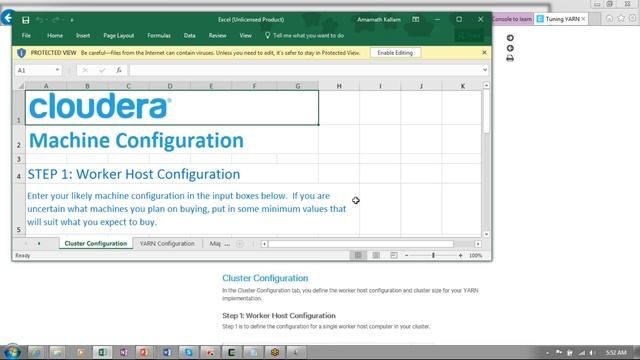The image size is (640, 360).
Task: Click the Enter checkmark in formula bar
Action: [102, 70]
